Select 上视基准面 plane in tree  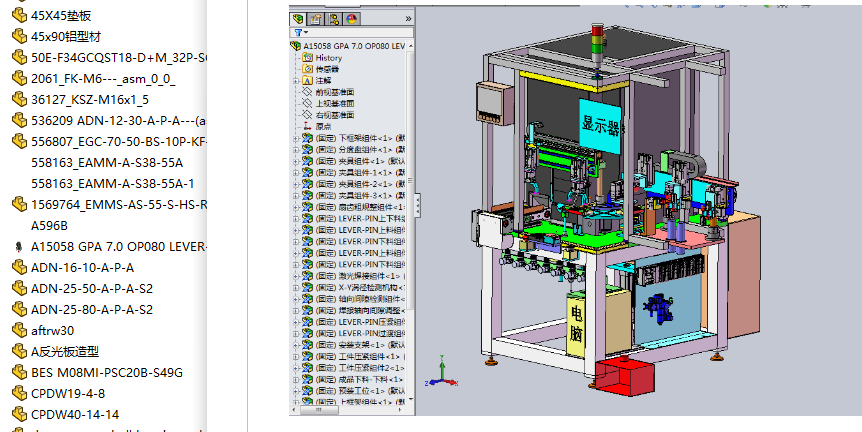[x=334, y=104]
